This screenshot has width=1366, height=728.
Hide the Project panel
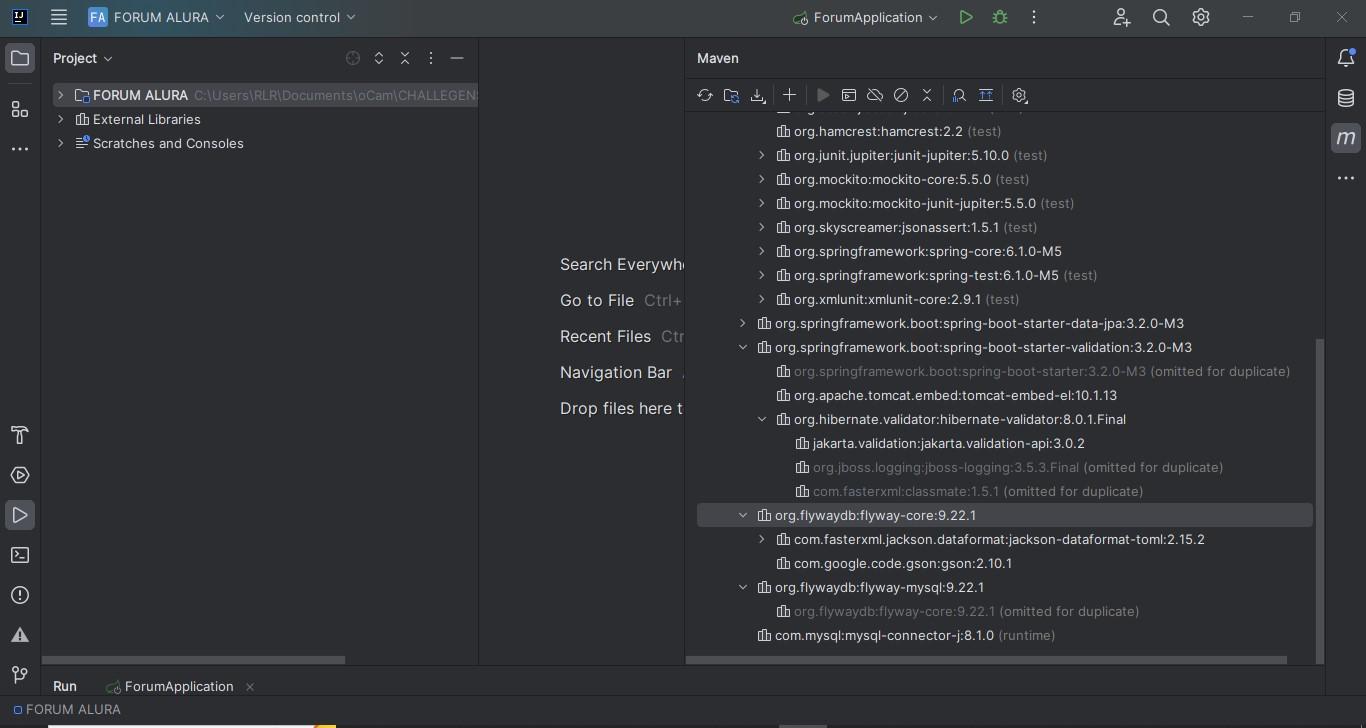457,58
